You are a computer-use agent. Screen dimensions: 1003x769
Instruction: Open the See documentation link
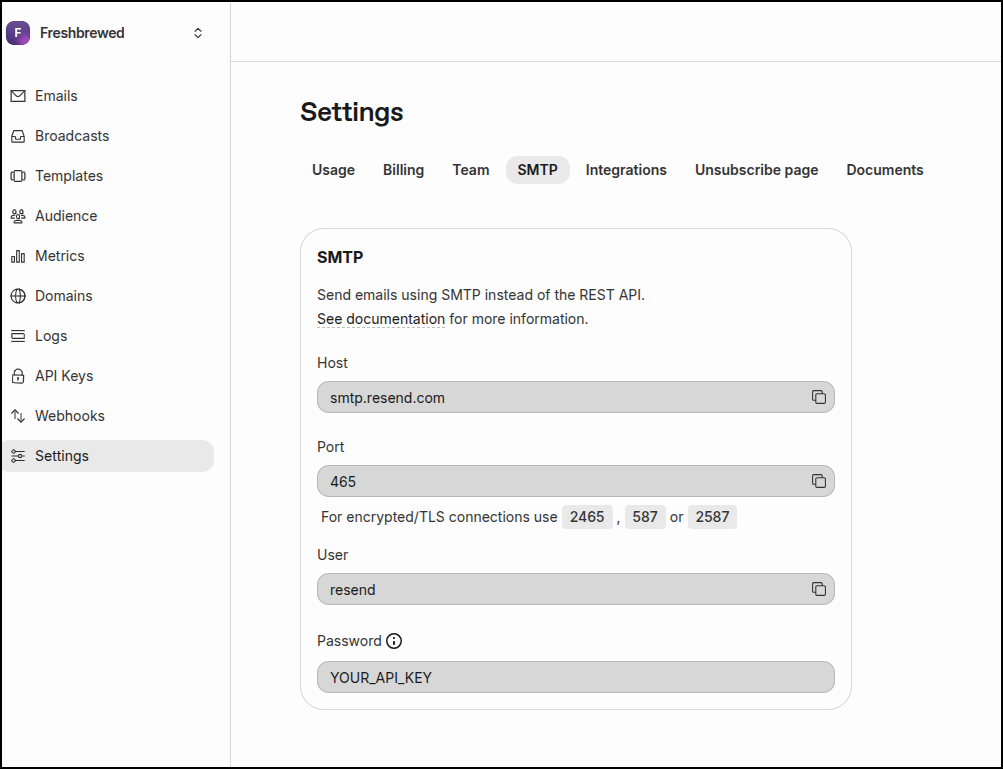click(380, 319)
